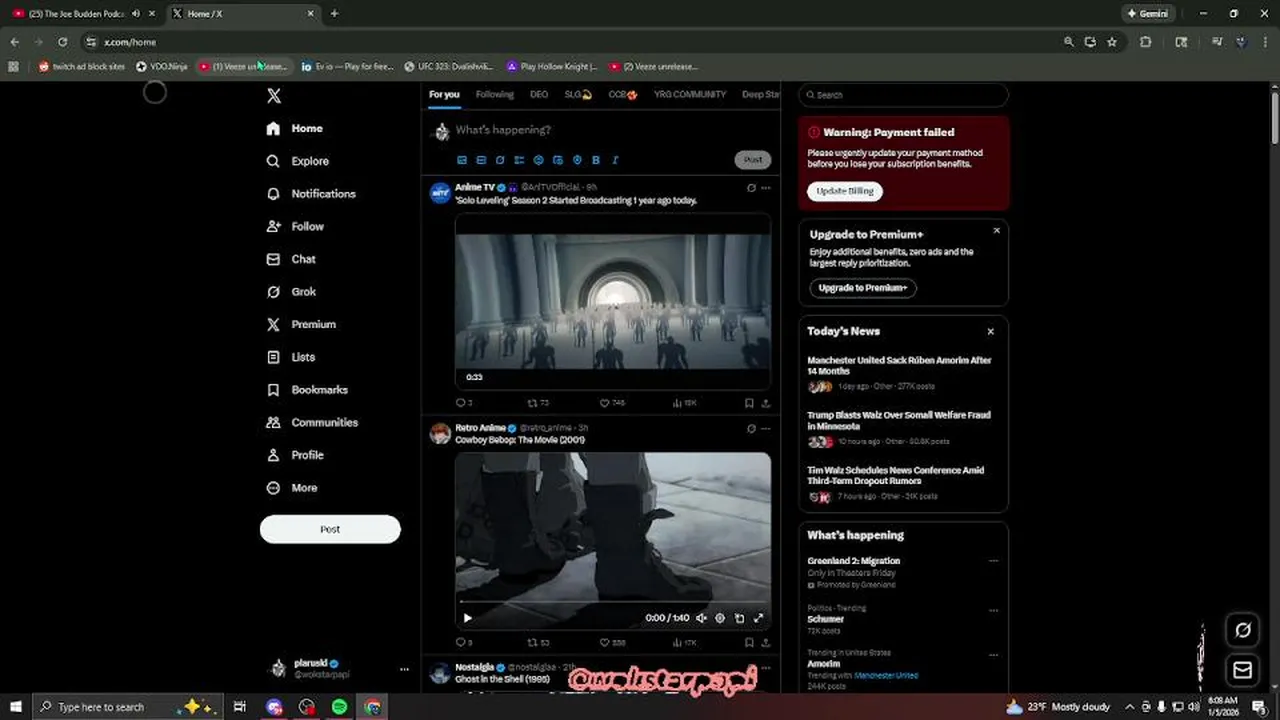The width and height of the screenshot is (1280, 720).
Task: Like the Retro Anime Cowboy Bebop post
Action: 612,643
